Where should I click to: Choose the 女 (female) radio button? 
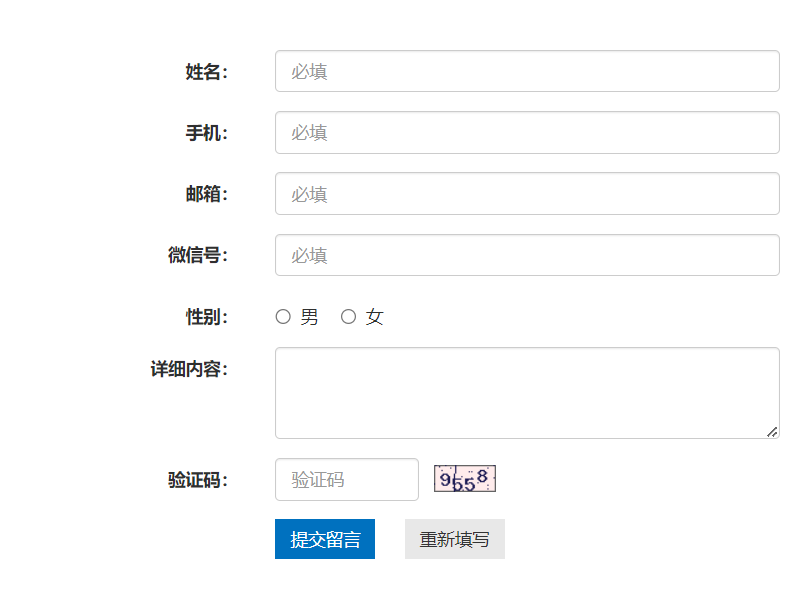[348, 317]
